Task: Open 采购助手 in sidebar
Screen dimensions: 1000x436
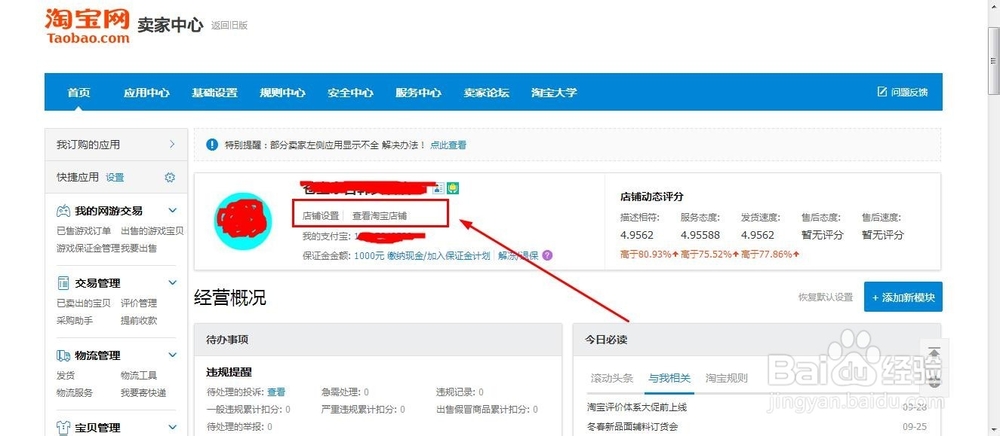Action: coord(75,320)
